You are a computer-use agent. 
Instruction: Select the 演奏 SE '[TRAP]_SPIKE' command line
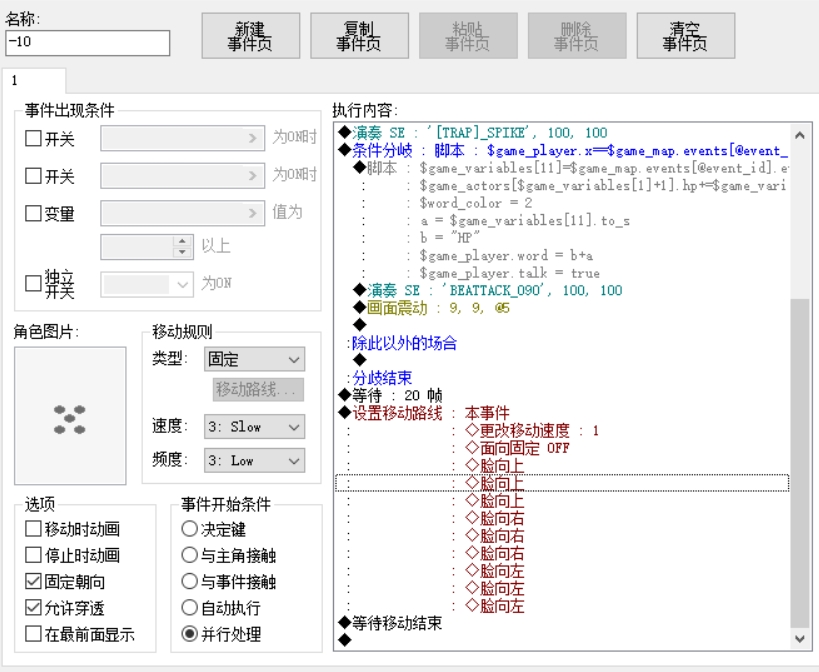[x=562, y=133]
